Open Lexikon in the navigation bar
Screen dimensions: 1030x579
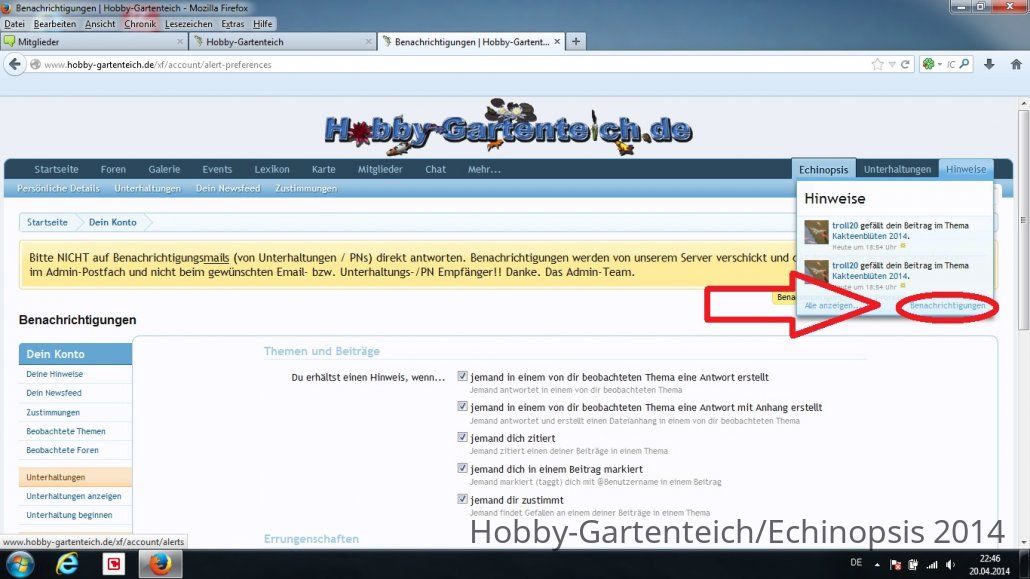(x=272, y=169)
